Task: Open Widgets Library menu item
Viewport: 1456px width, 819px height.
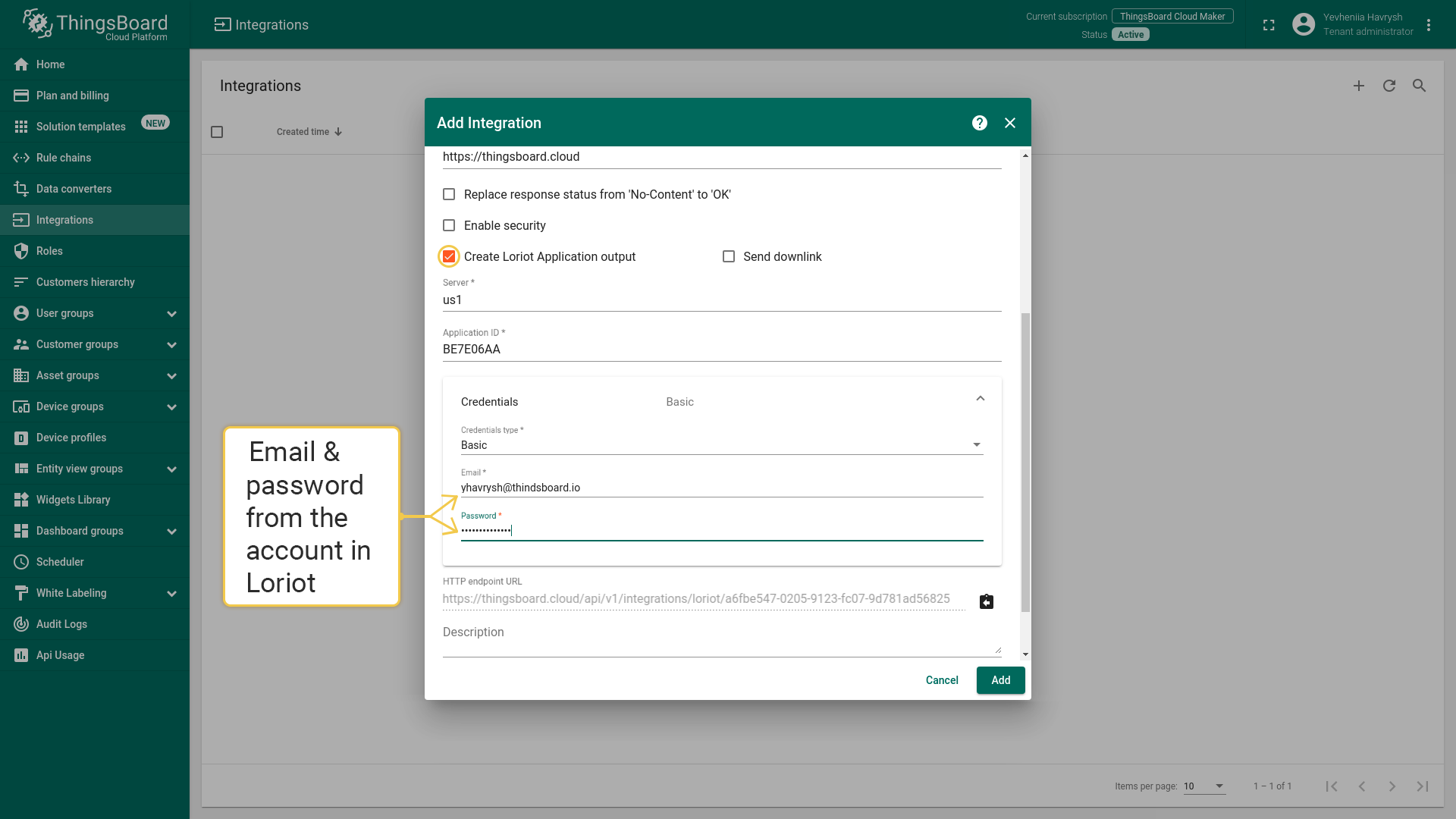Action: pos(95,500)
